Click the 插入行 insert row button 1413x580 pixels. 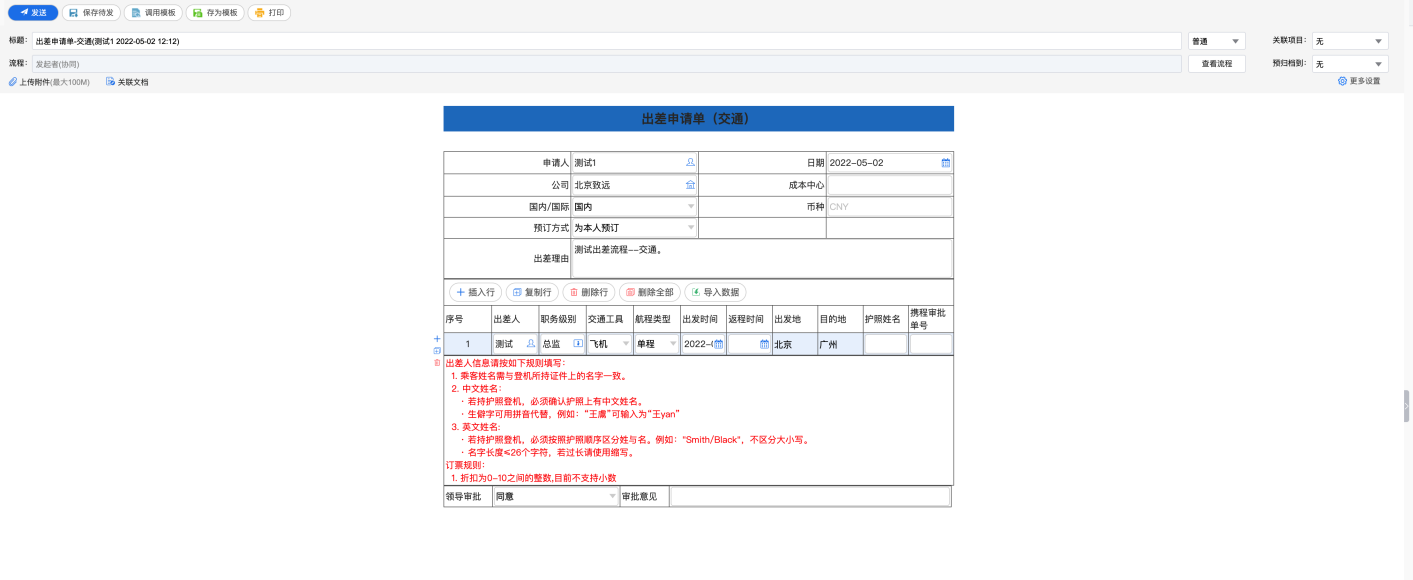476,292
